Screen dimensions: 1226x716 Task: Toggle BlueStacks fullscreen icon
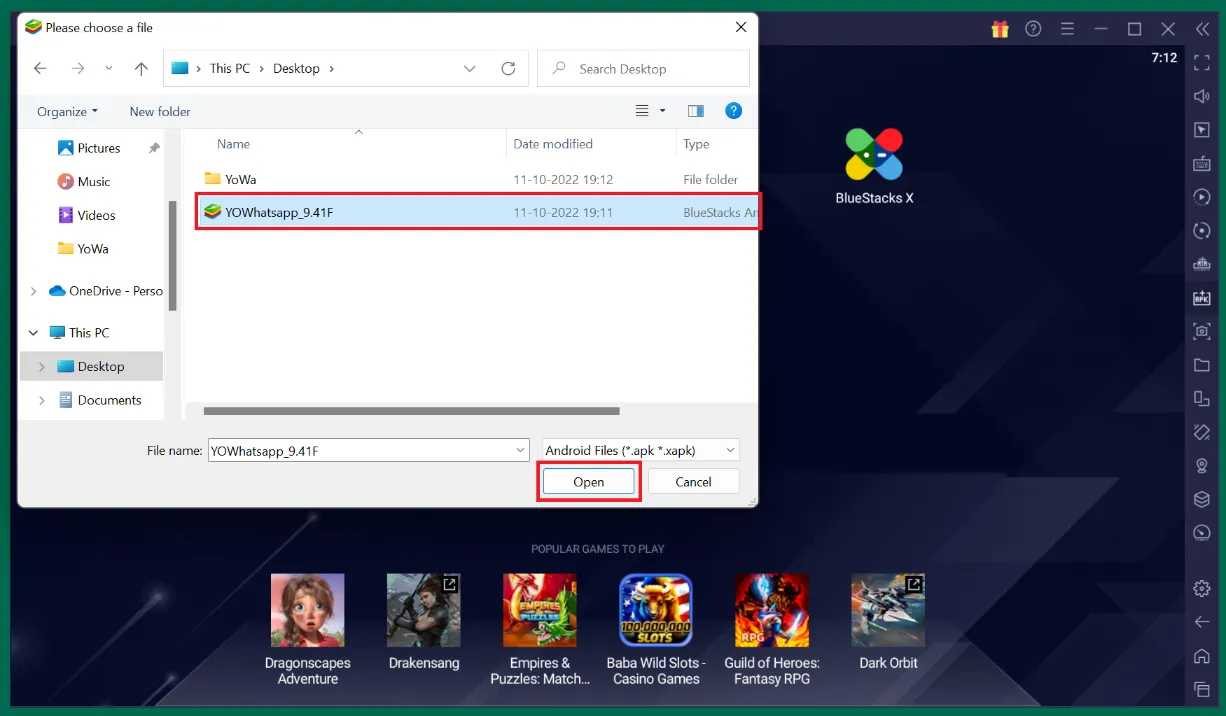tap(1202, 63)
